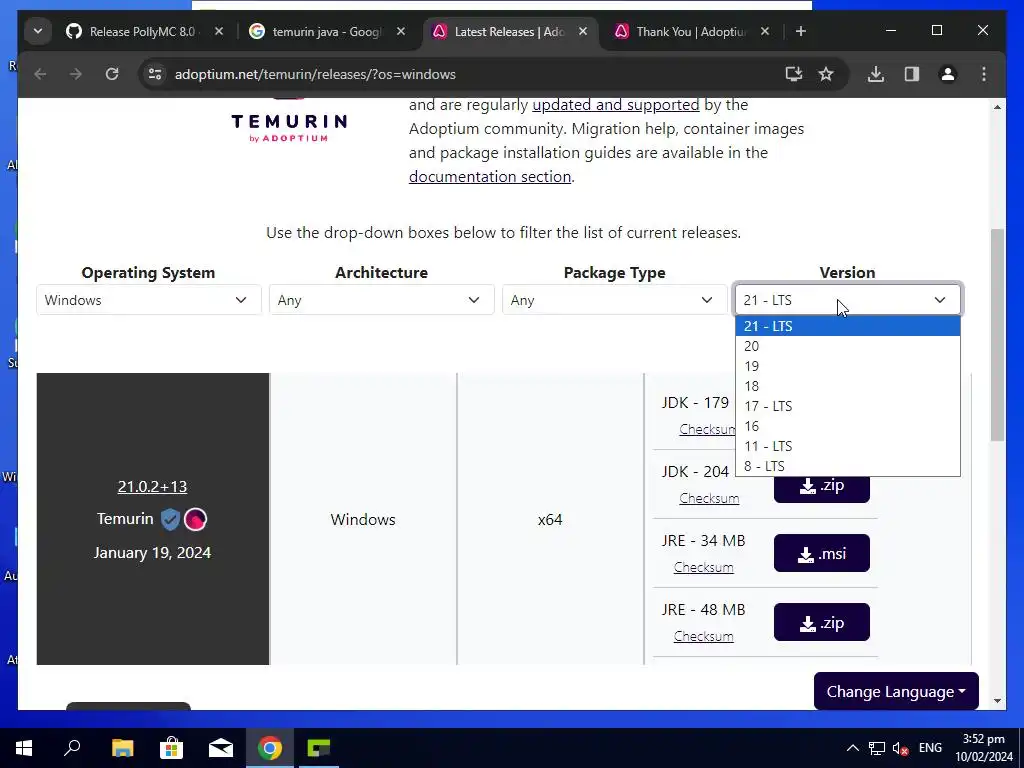Select version 20 from list
The image size is (1024, 768).
click(x=848, y=346)
